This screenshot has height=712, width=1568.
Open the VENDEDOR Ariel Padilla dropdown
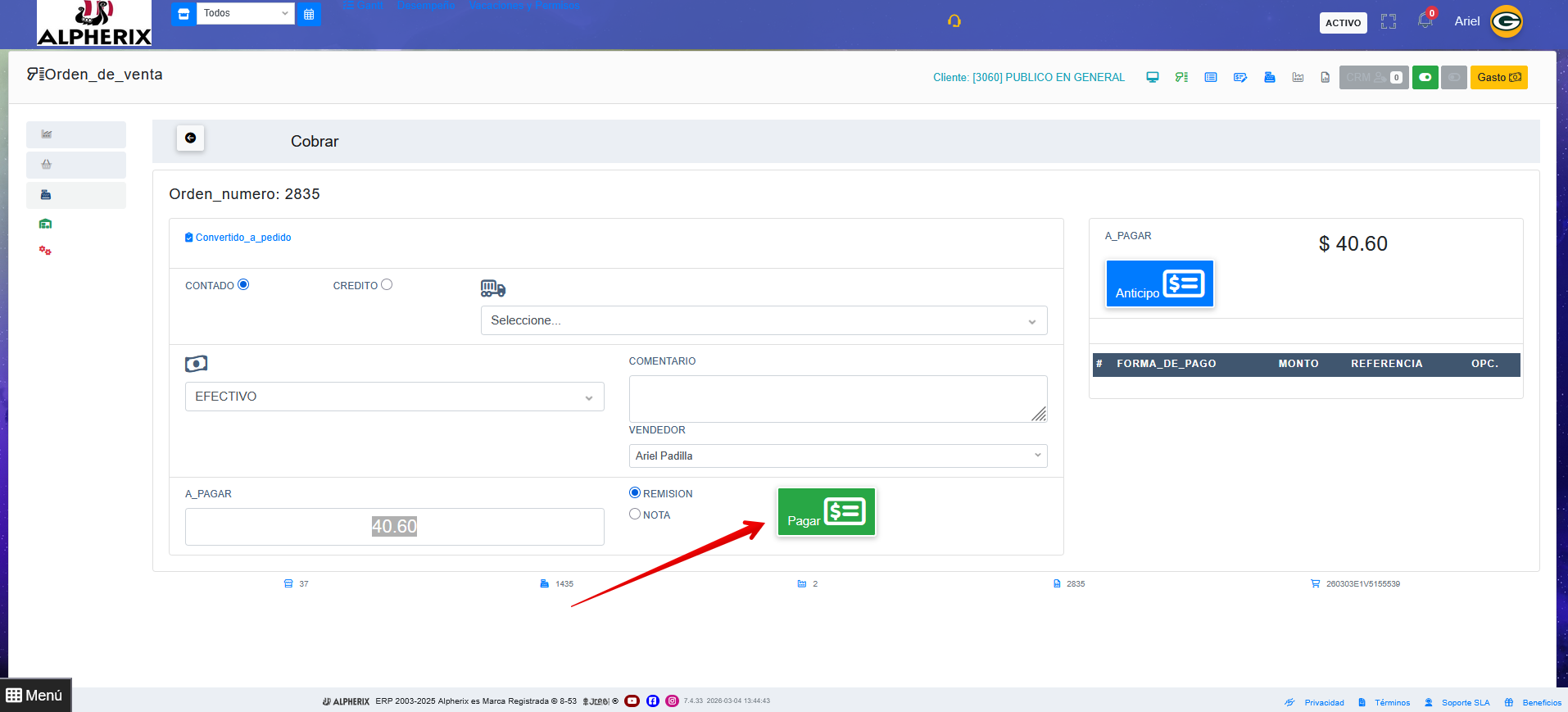pos(837,456)
